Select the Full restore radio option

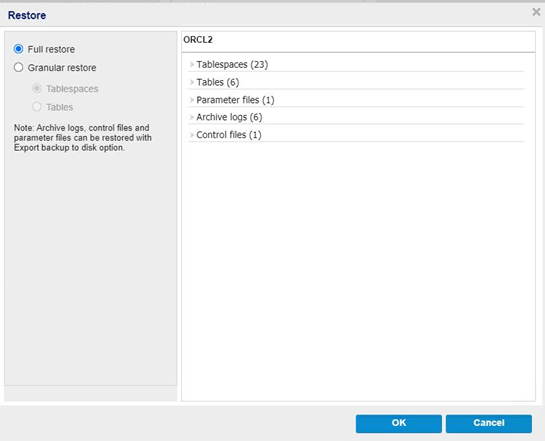tap(18, 49)
